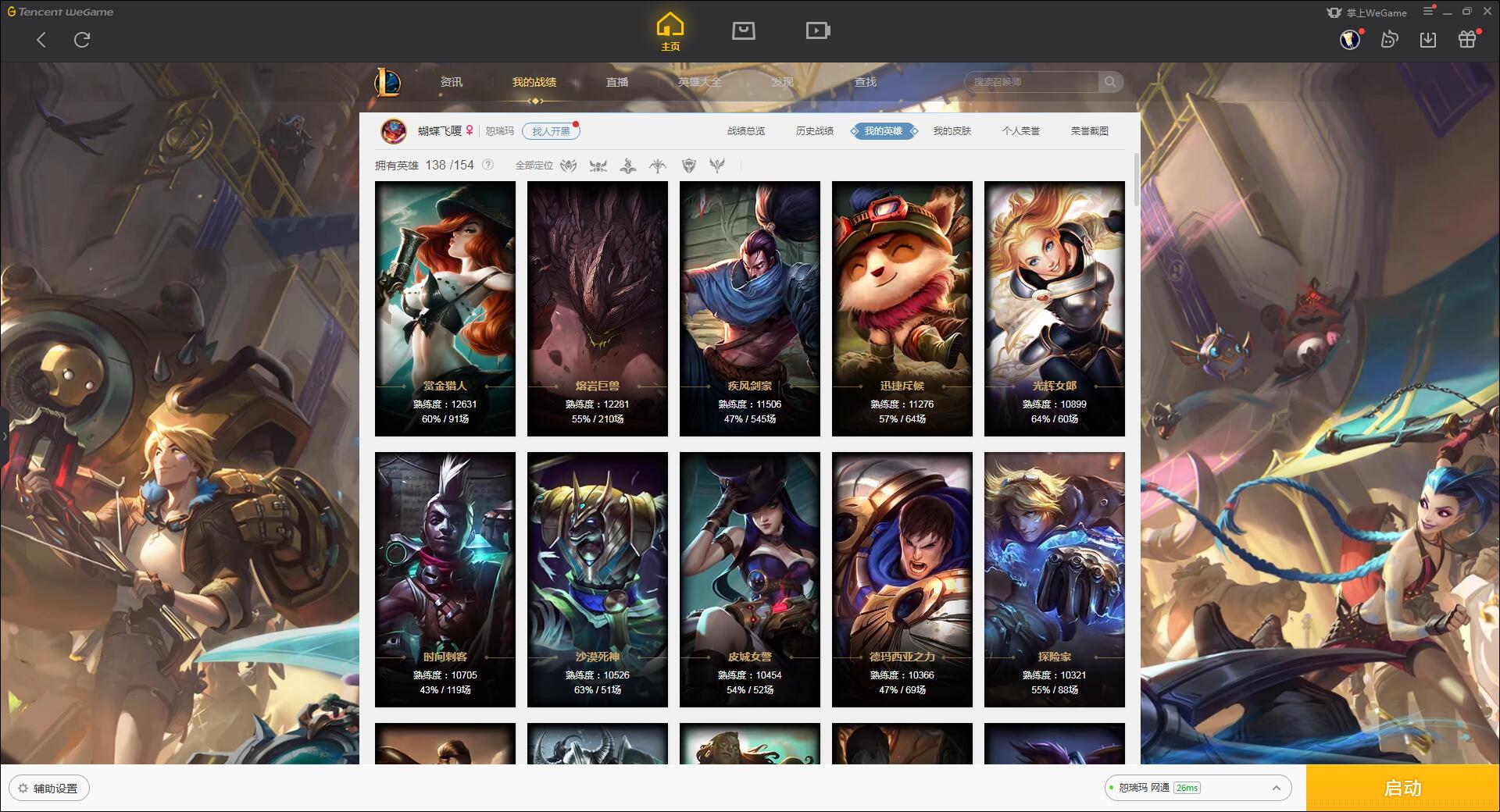This screenshot has height=812, width=1500.
Task: Click the League of Legends logo
Action: point(387,82)
